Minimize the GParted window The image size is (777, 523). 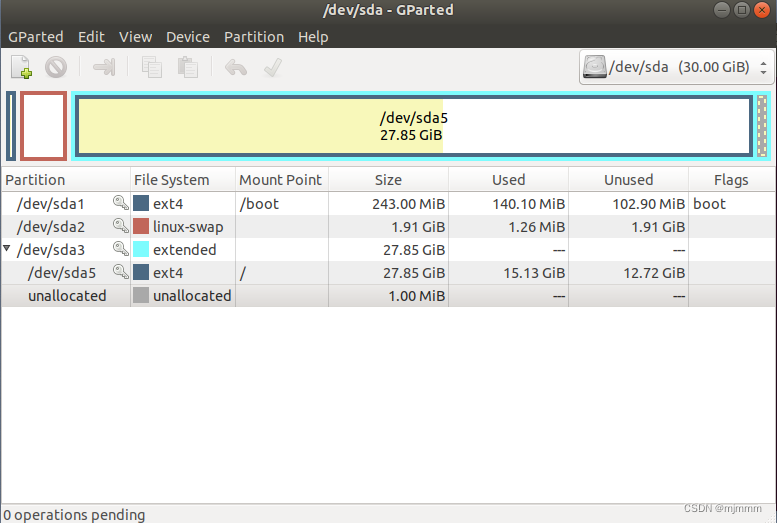click(x=722, y=10)
